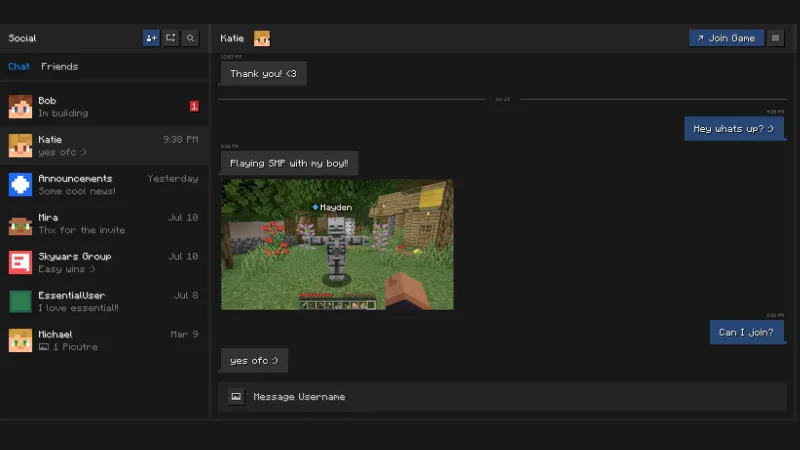Image resolution: width=800 pixels, height=450 pixels.
Task: Click Bob's avatar icon
Action: [20, 107]
